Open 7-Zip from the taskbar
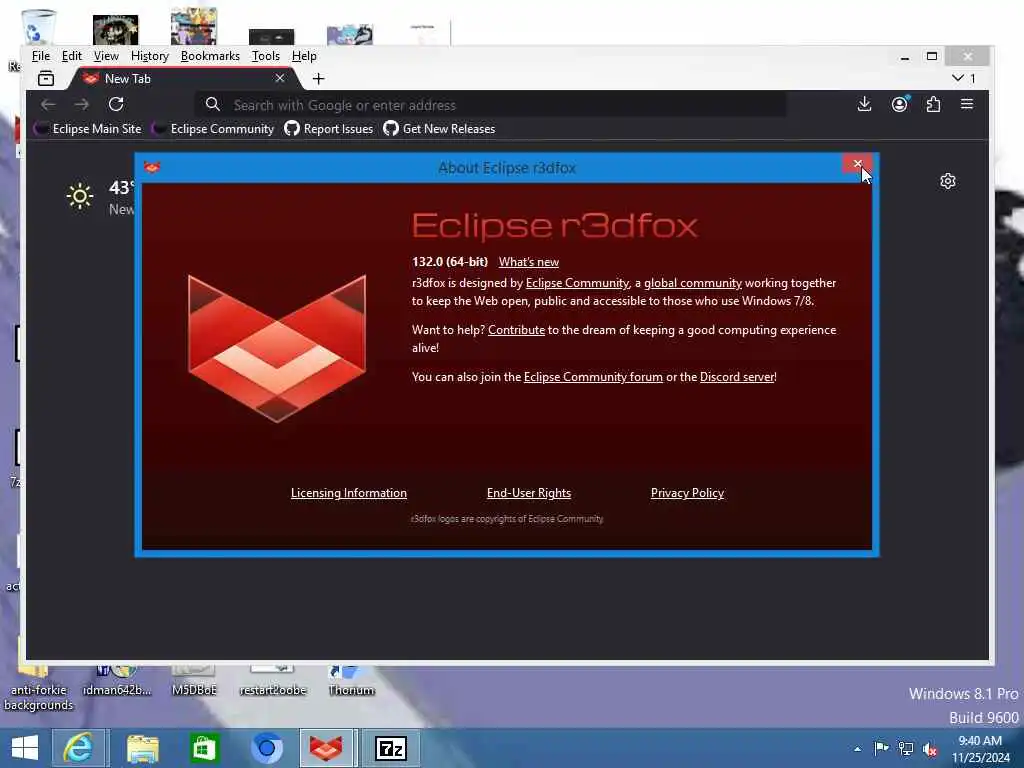This screenshot has height=768, width=1024. (391, 748)
